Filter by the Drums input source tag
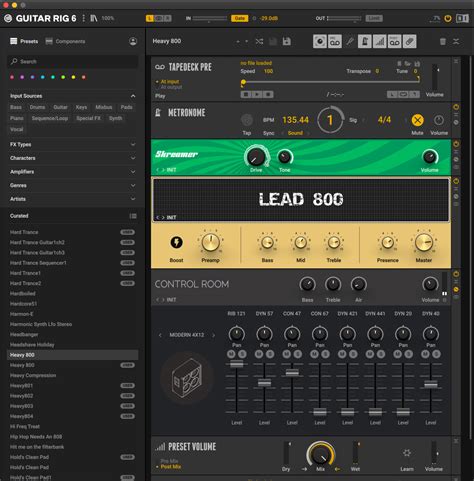The height and width of the screenshot is (481, 474). coord(37,107)
